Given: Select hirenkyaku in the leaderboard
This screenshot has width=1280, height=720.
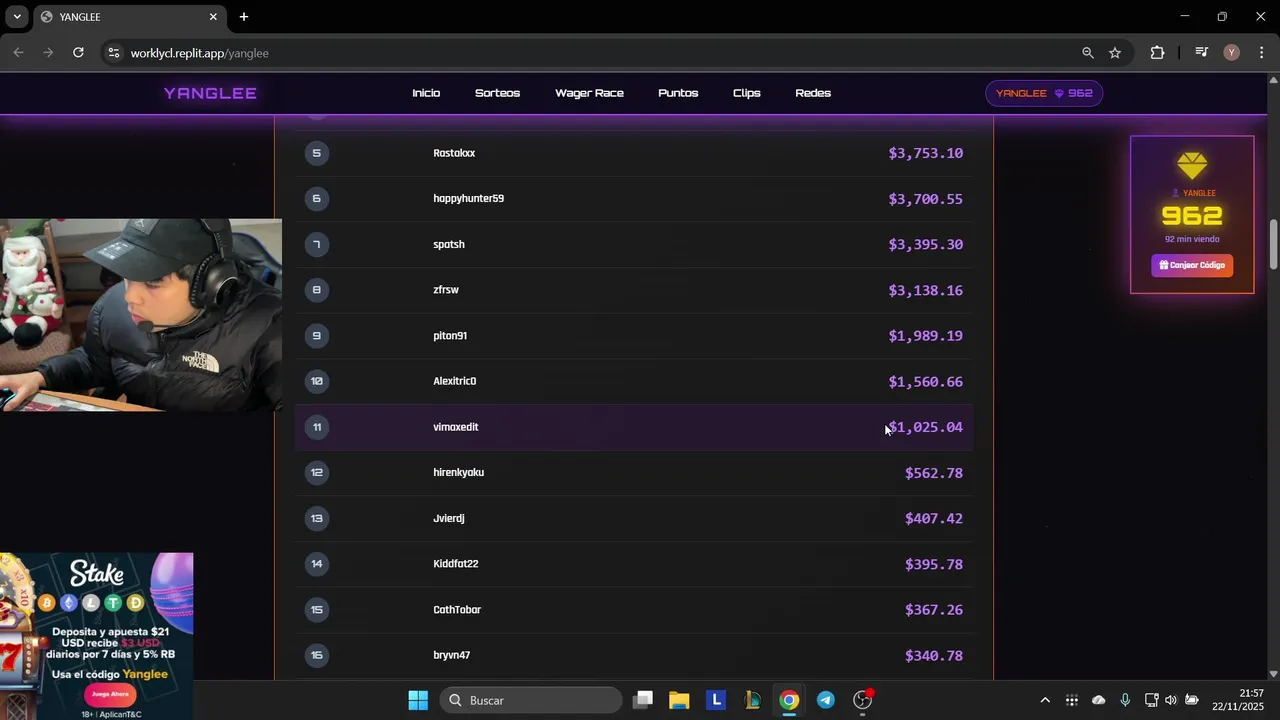Looking at the screenshot, I should click(x=459, y=473).
